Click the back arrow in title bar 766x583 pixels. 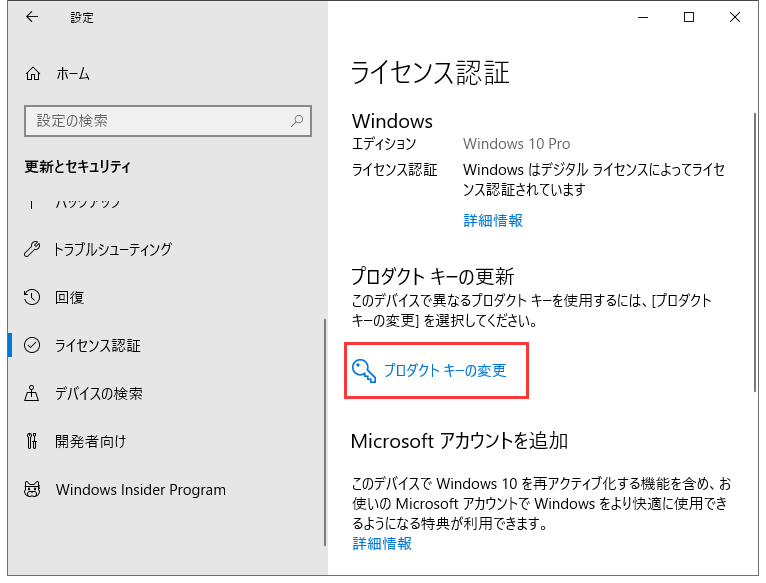click(32, 17)
